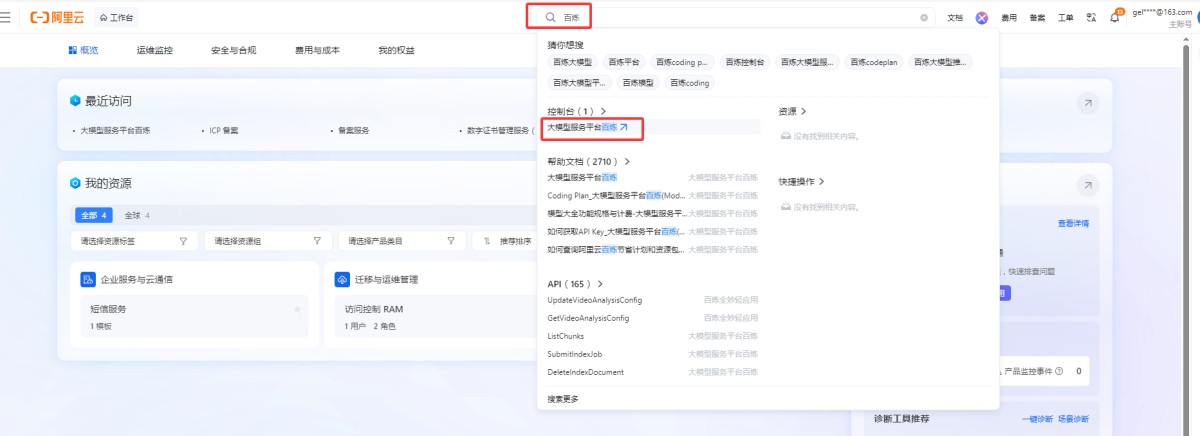Open 备案 in the top bar
This screenshot has height=436, width=1200.
pyautogui.click(x=1037, y=17)
